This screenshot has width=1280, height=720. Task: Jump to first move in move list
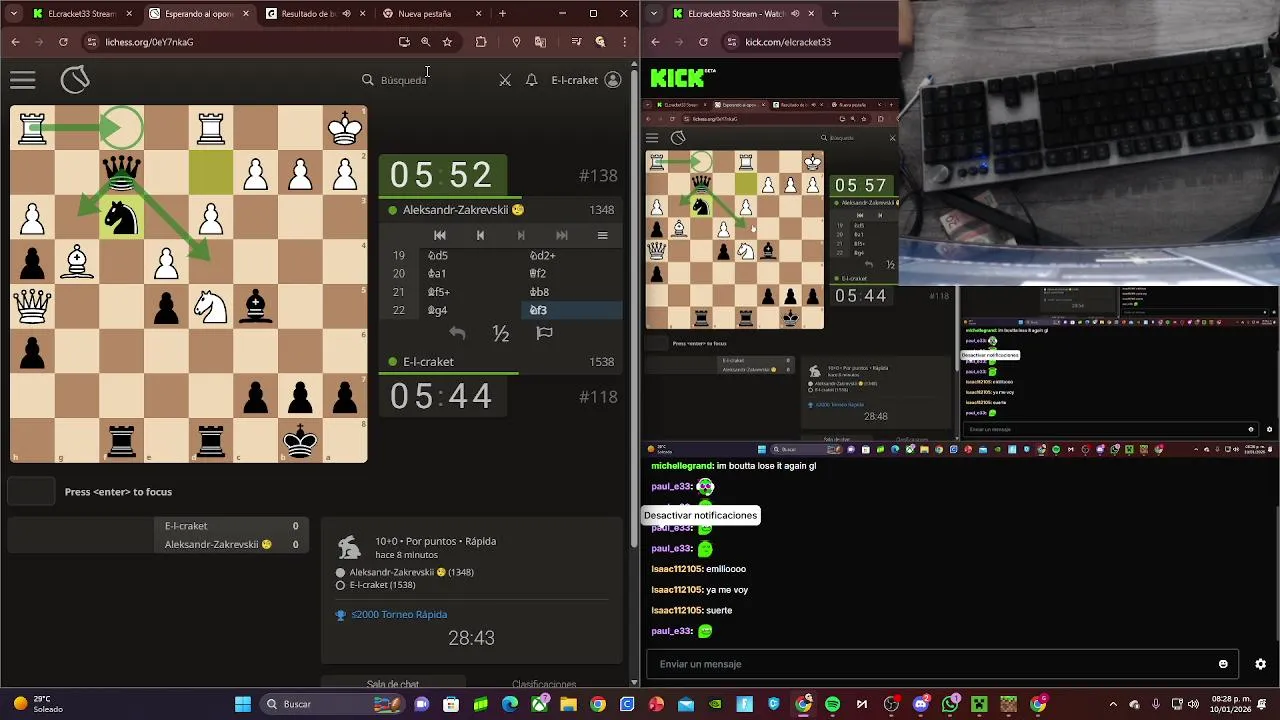(439, 235)
